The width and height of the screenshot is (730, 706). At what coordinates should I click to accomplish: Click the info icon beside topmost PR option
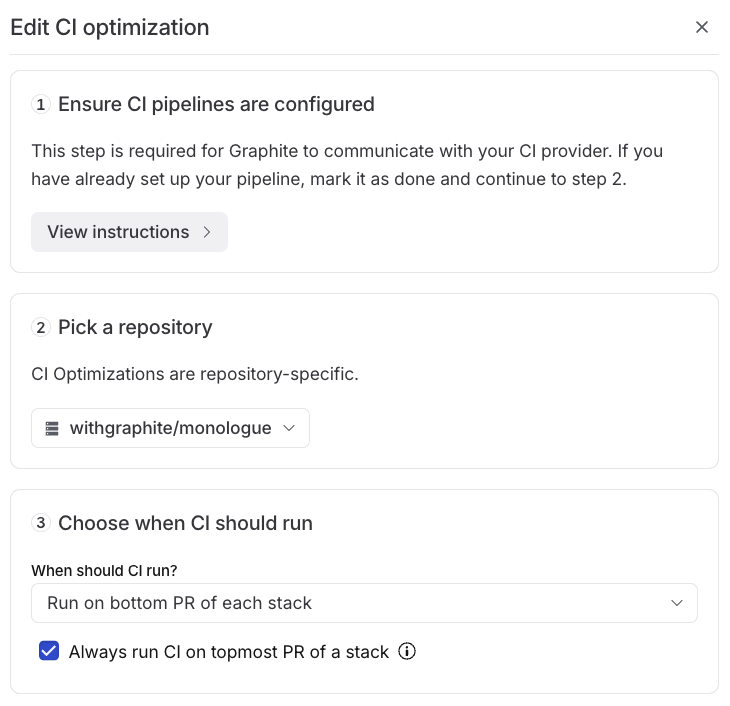(x=407, y=652)
